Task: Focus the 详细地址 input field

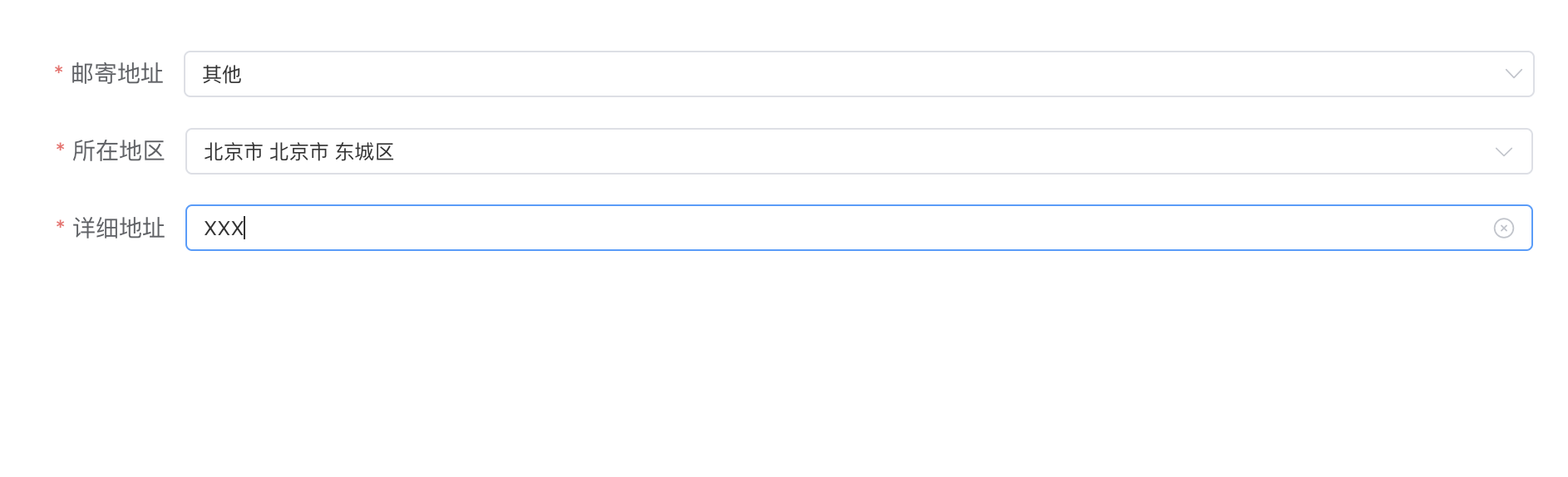Action: (x=831, y=228)
